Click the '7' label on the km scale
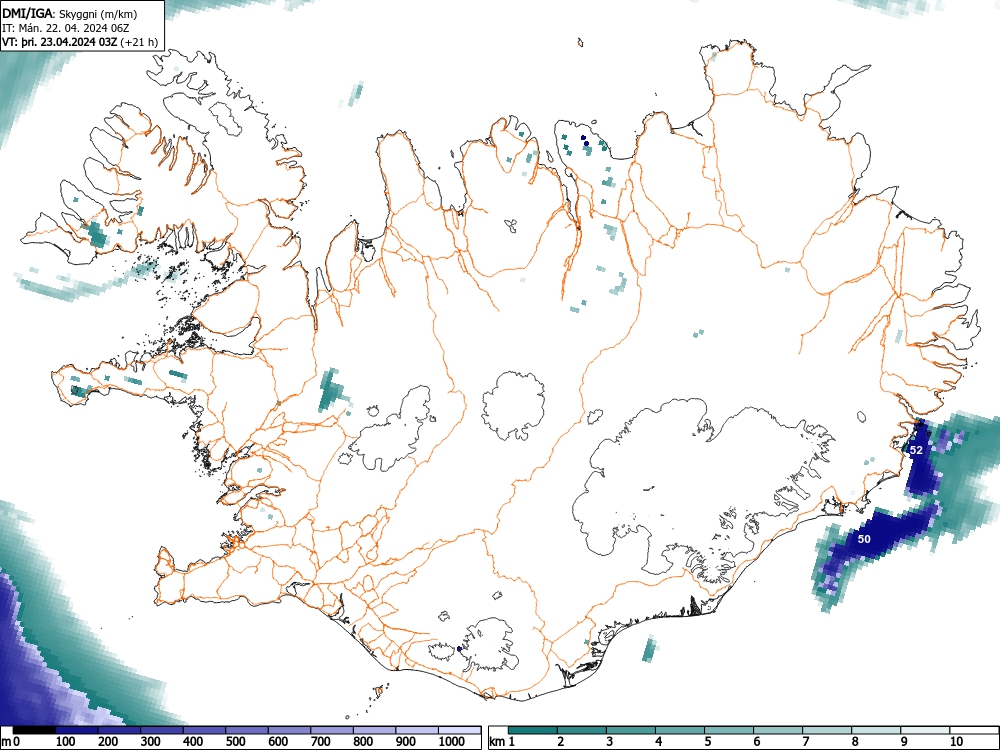The width and height of the screenshot is (1000, 750). point(805,742)
